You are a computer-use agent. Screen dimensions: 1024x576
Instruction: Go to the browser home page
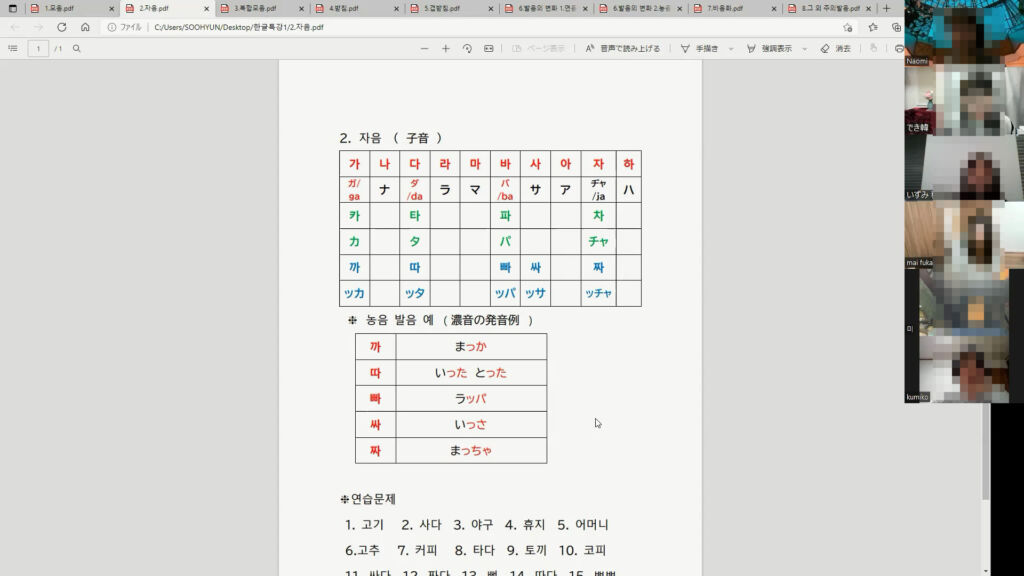point(85,27)
